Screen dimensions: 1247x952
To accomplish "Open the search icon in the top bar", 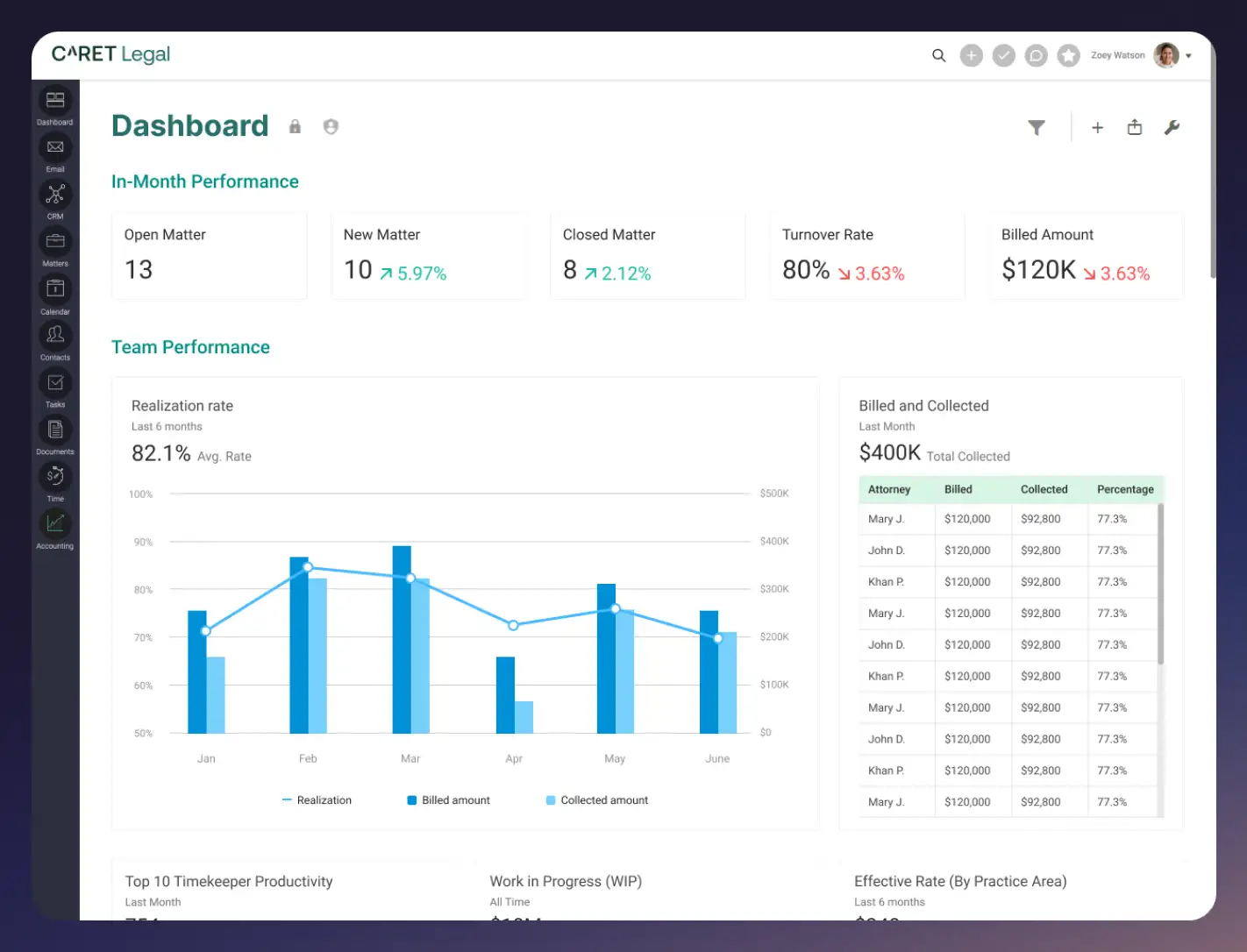I will [938, 55].
